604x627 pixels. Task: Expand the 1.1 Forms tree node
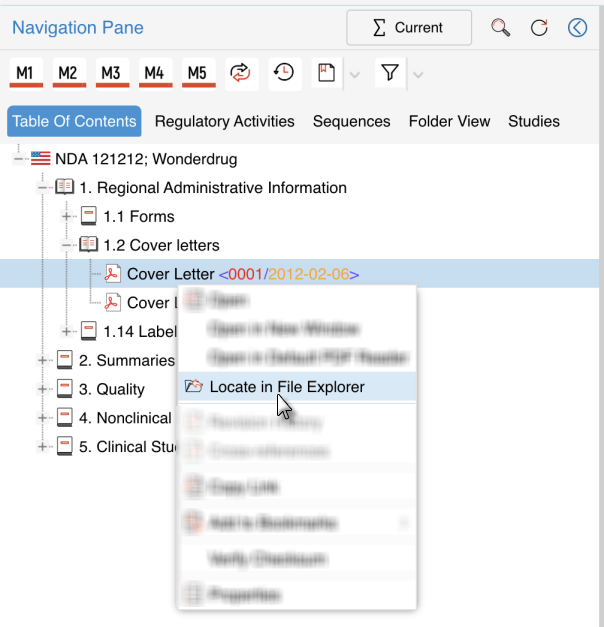tap(67, 216)
